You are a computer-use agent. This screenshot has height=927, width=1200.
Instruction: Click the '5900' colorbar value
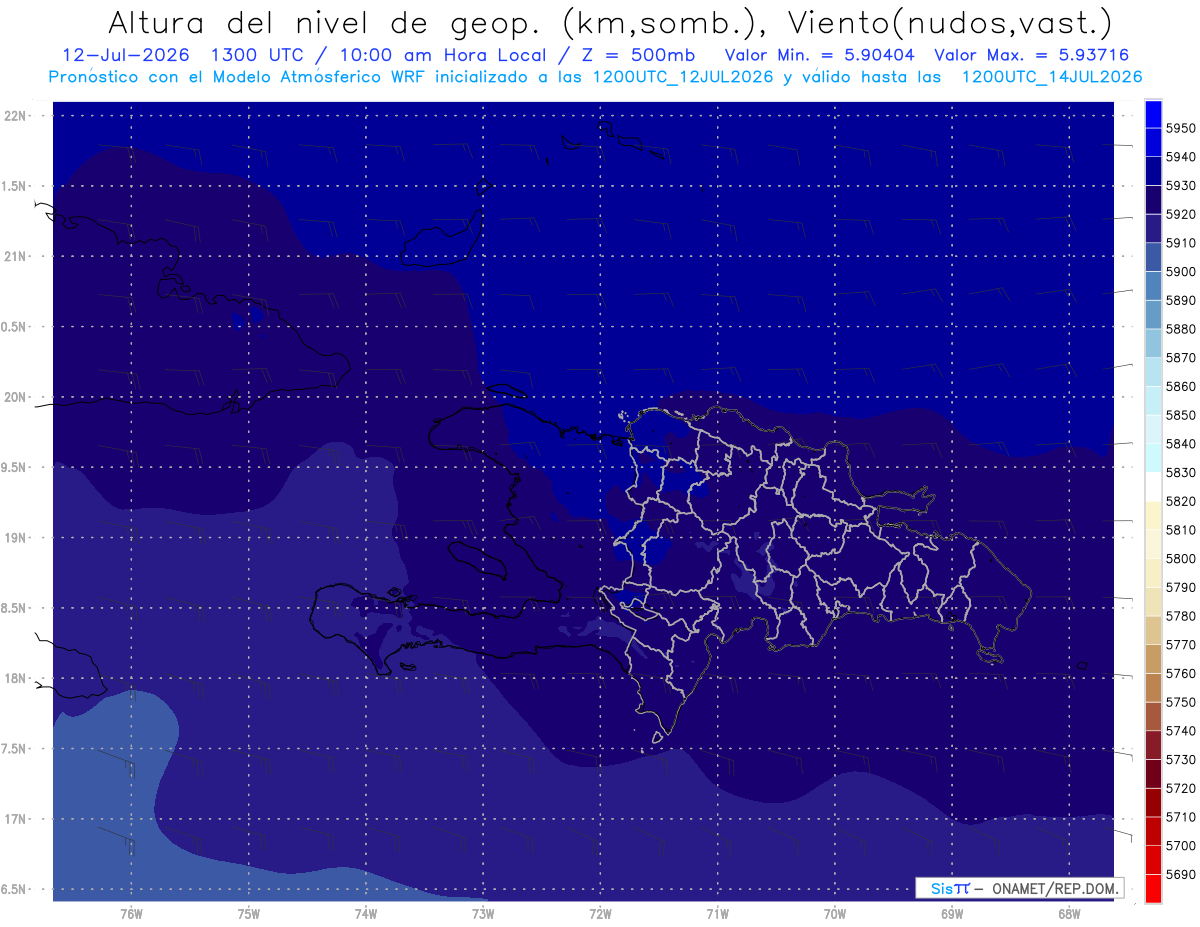[x=1181, y=272]
